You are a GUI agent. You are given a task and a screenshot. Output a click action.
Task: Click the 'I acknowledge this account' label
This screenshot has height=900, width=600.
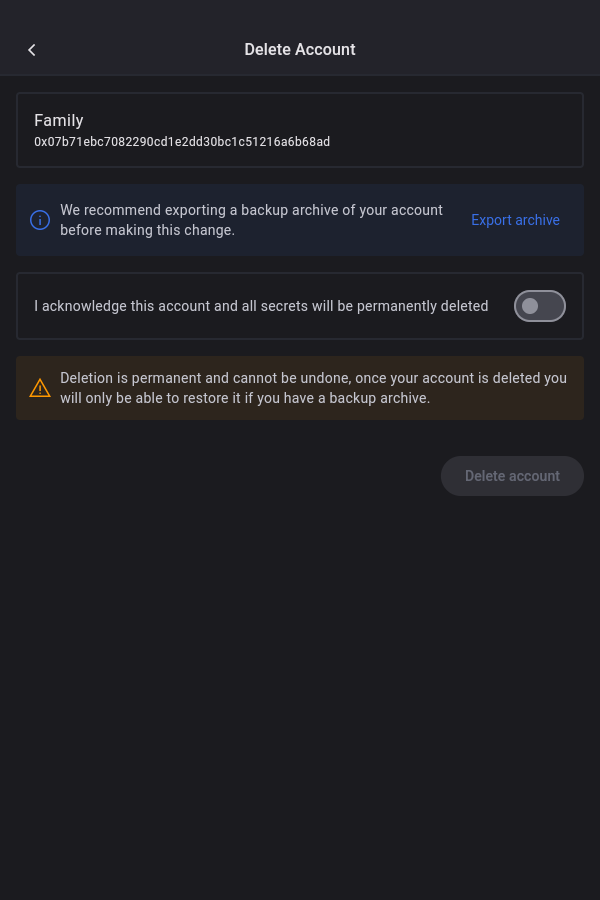(261, 306)
